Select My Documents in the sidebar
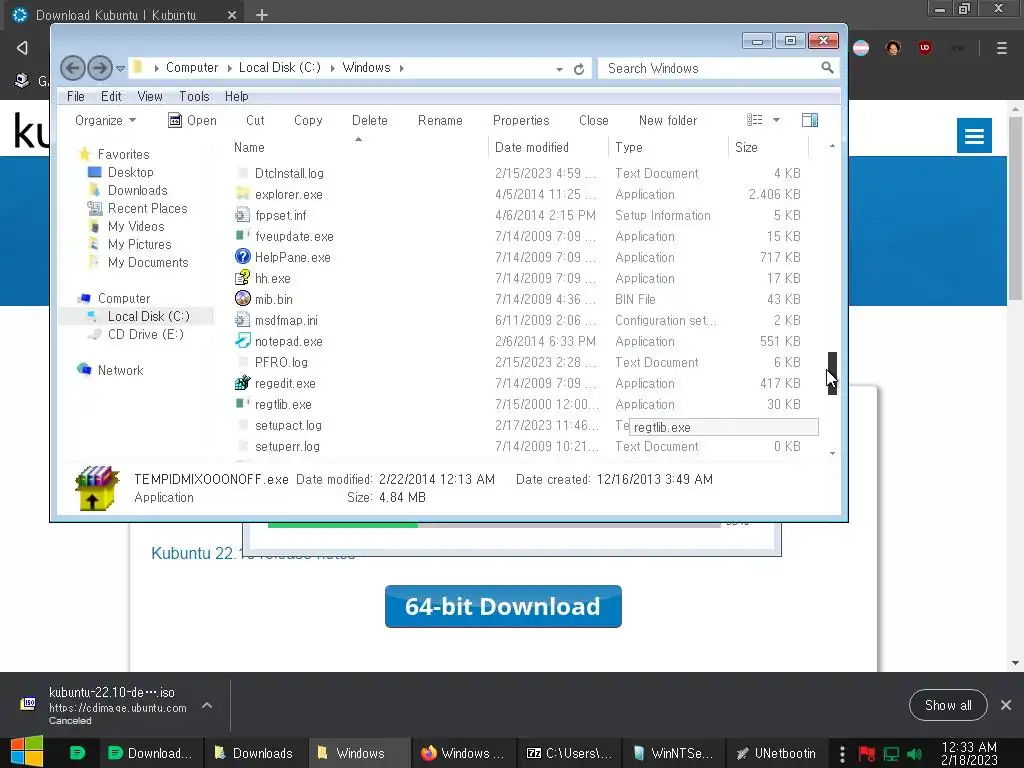This screenshot has width=1024, height=768. point(148,262)
